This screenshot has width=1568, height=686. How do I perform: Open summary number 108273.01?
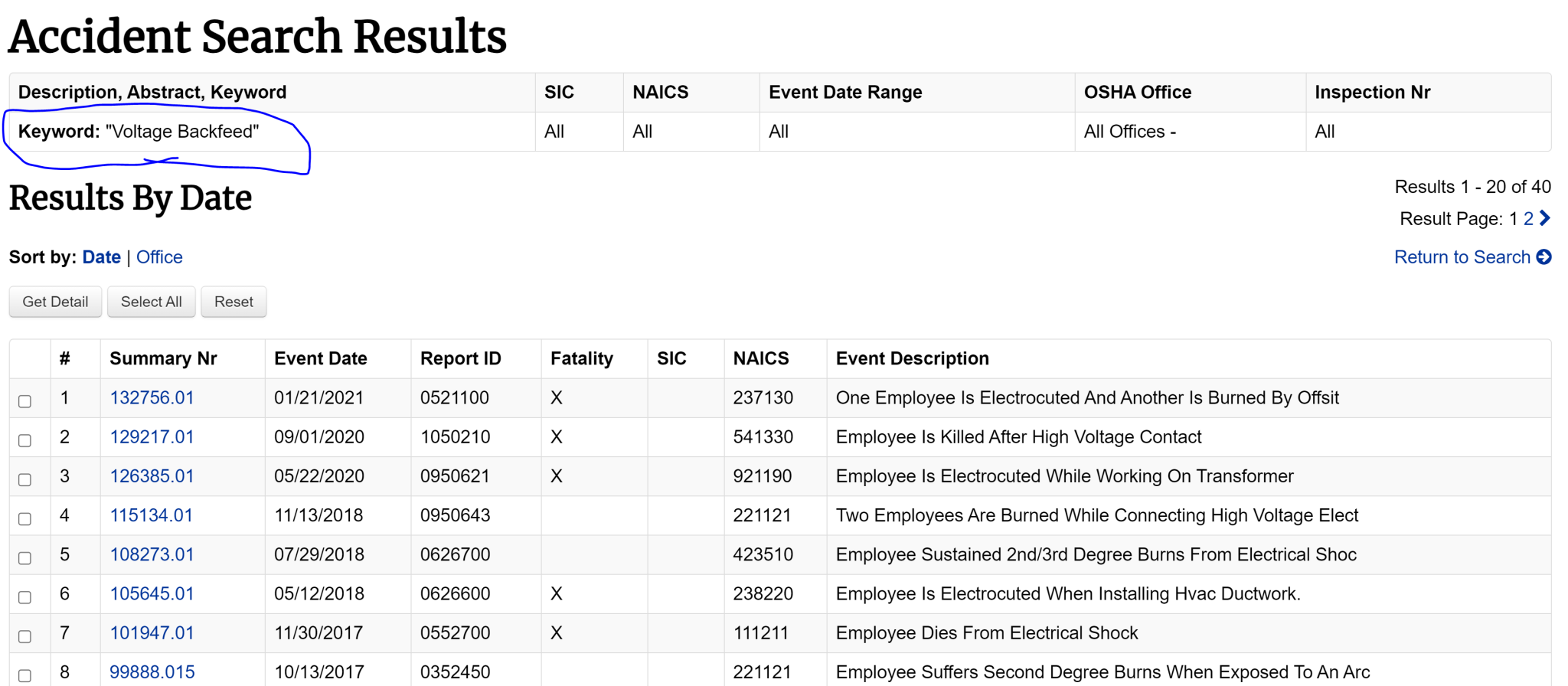(152, 554)
